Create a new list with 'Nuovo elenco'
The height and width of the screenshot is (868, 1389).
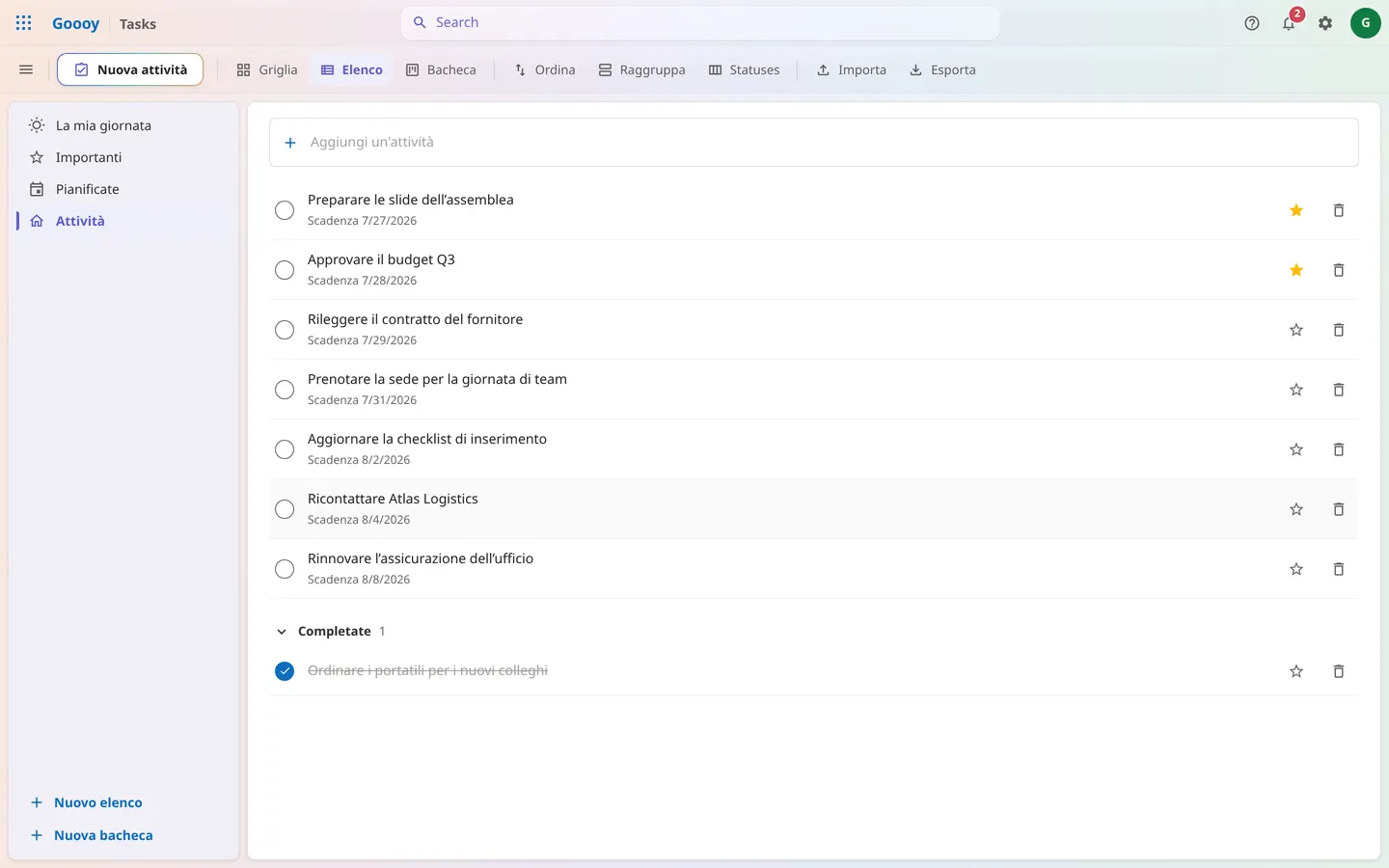[x=87, y=802]
